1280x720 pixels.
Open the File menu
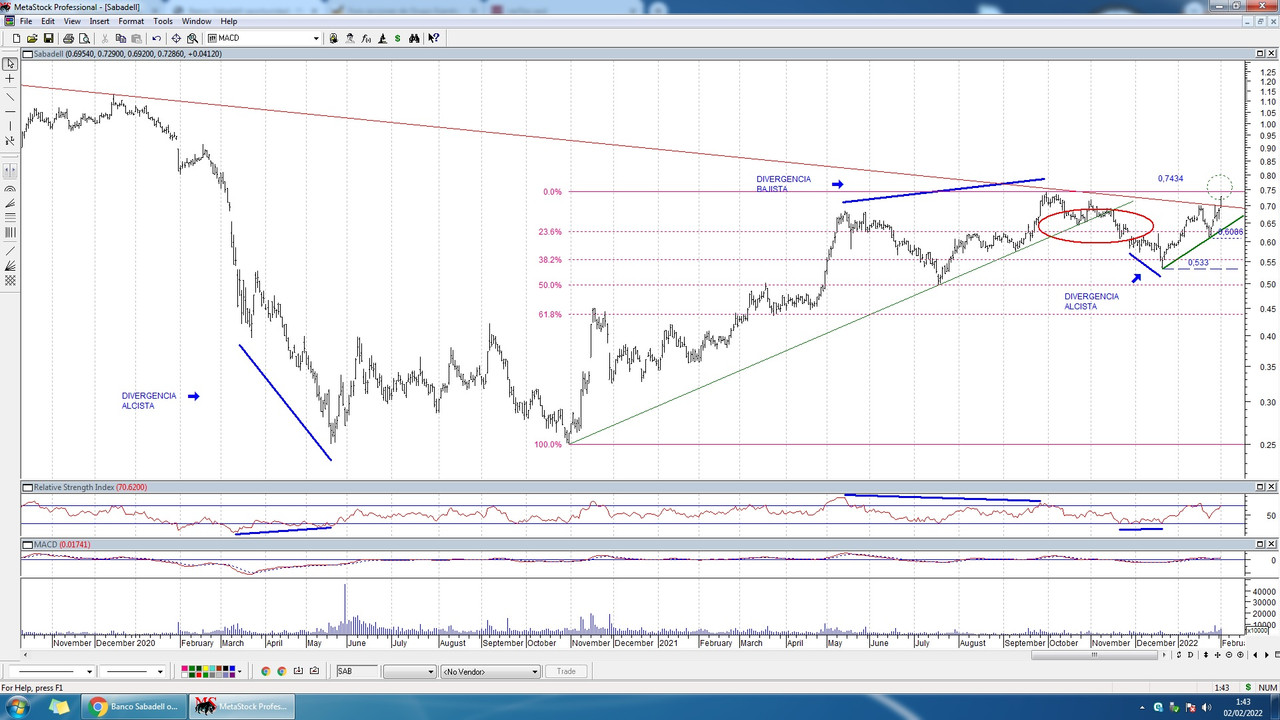(26, 21)
